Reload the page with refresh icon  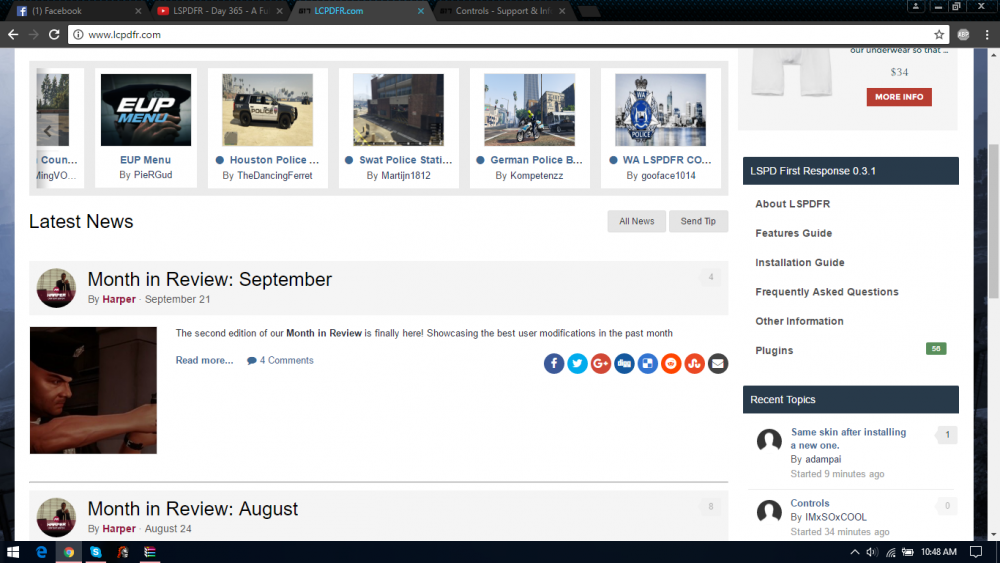tap(54, 34)
